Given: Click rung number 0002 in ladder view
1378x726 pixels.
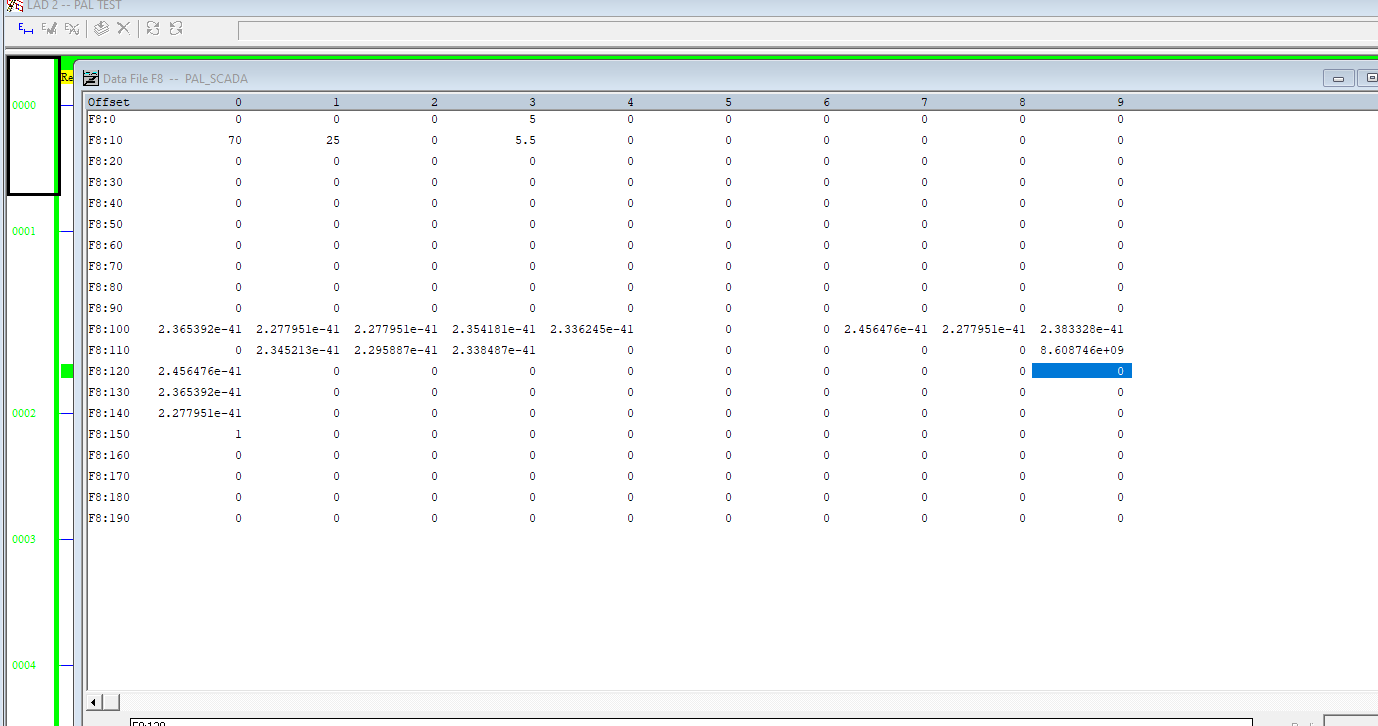Looking at the screenshot, I should coord(24,413).
